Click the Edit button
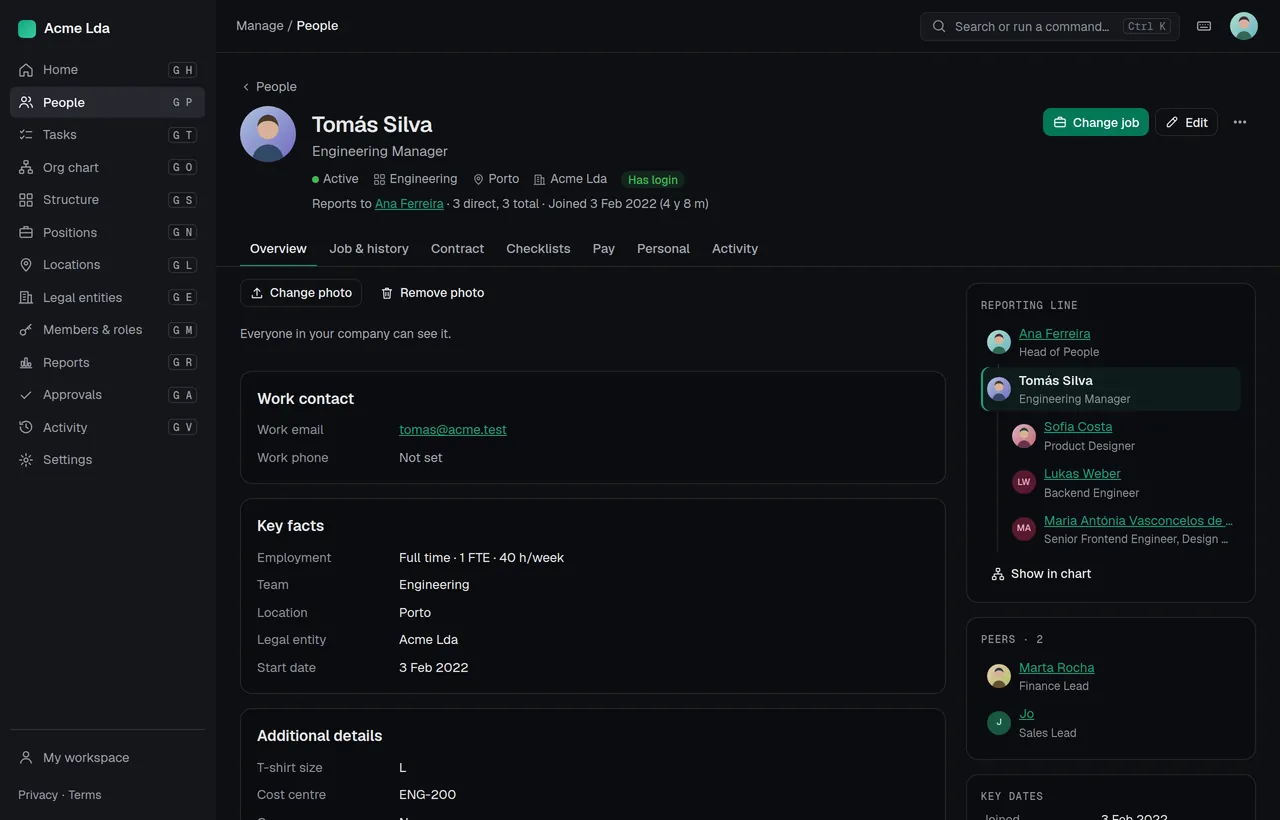The height and width of the screenshot is (820, 1280). click(x=1186, y=122)
